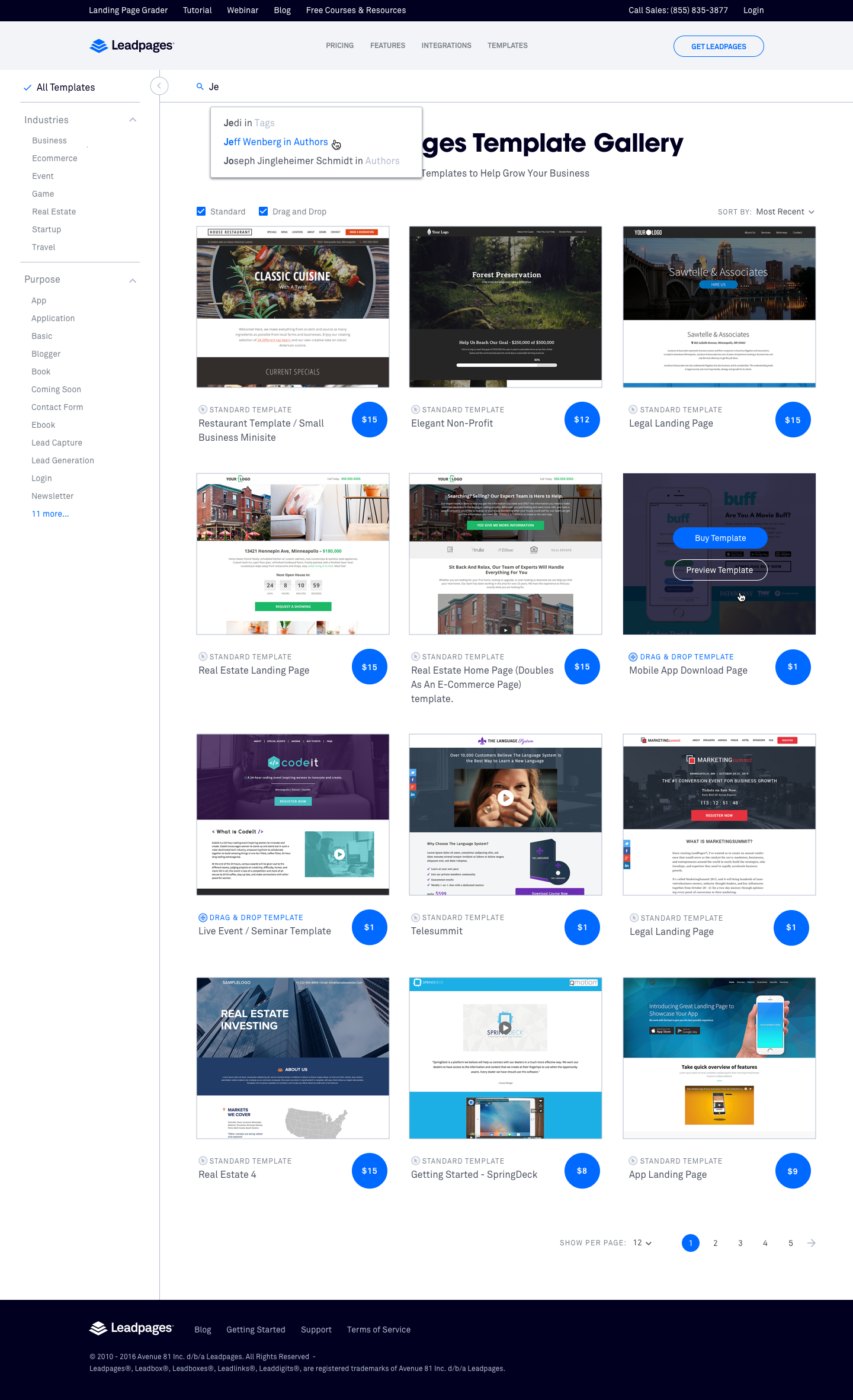853x1400 pixels.
Task: Click the search magnifier icon
Action: tap(200, 87)
